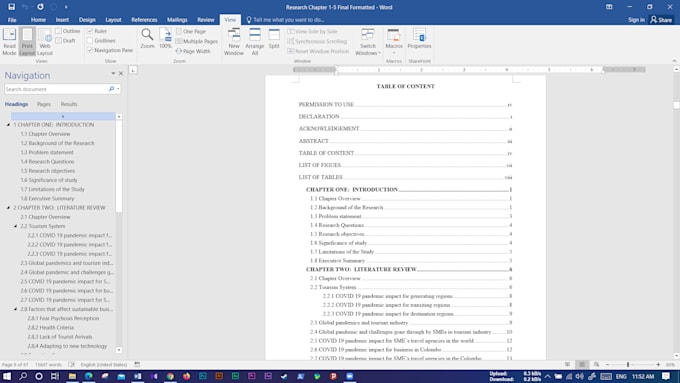This screenshot has height=383, width=680.
Task: Collapse Chapter Two Literature Review heading
Action: [8, 208]
